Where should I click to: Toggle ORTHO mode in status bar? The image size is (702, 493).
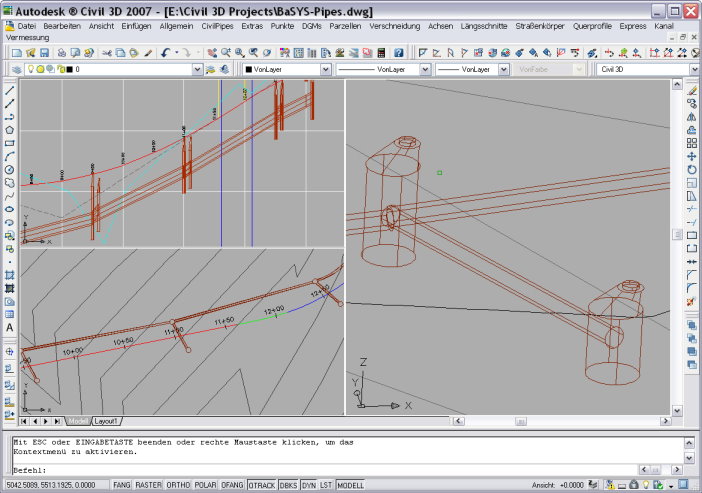click(176, 485)
